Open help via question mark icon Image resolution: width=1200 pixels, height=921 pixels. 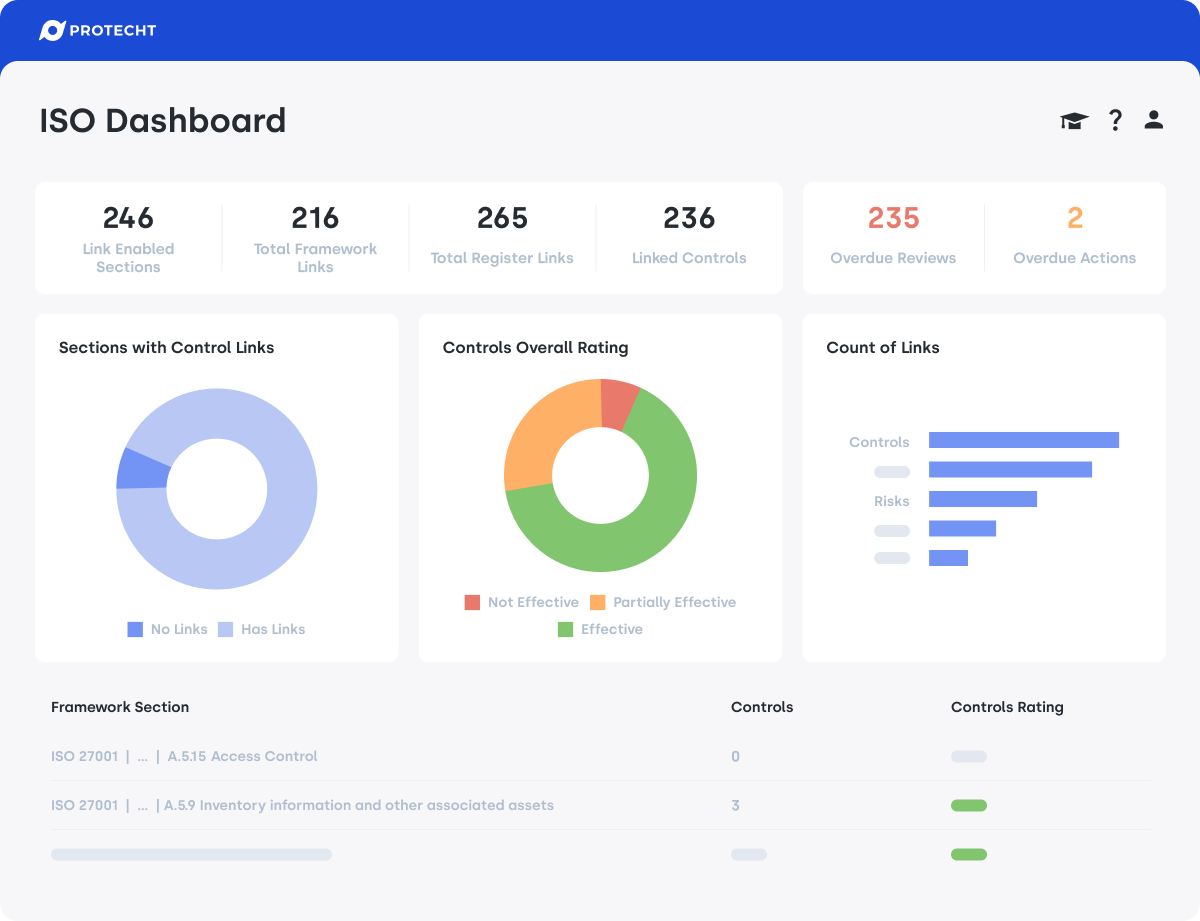[1115, 121]
